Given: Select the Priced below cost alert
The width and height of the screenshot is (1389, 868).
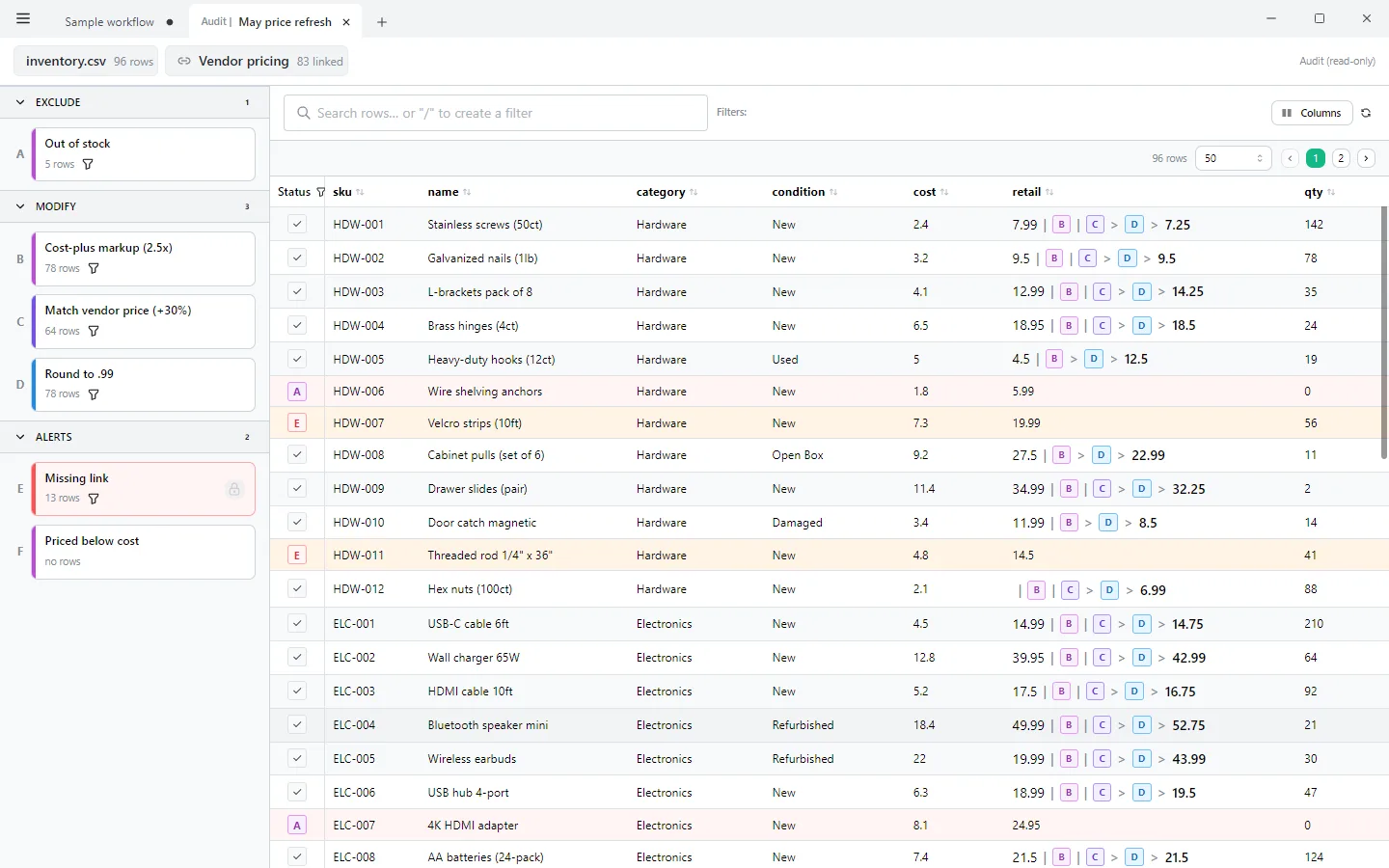Looking at the screenshot, I should (144, 552).
